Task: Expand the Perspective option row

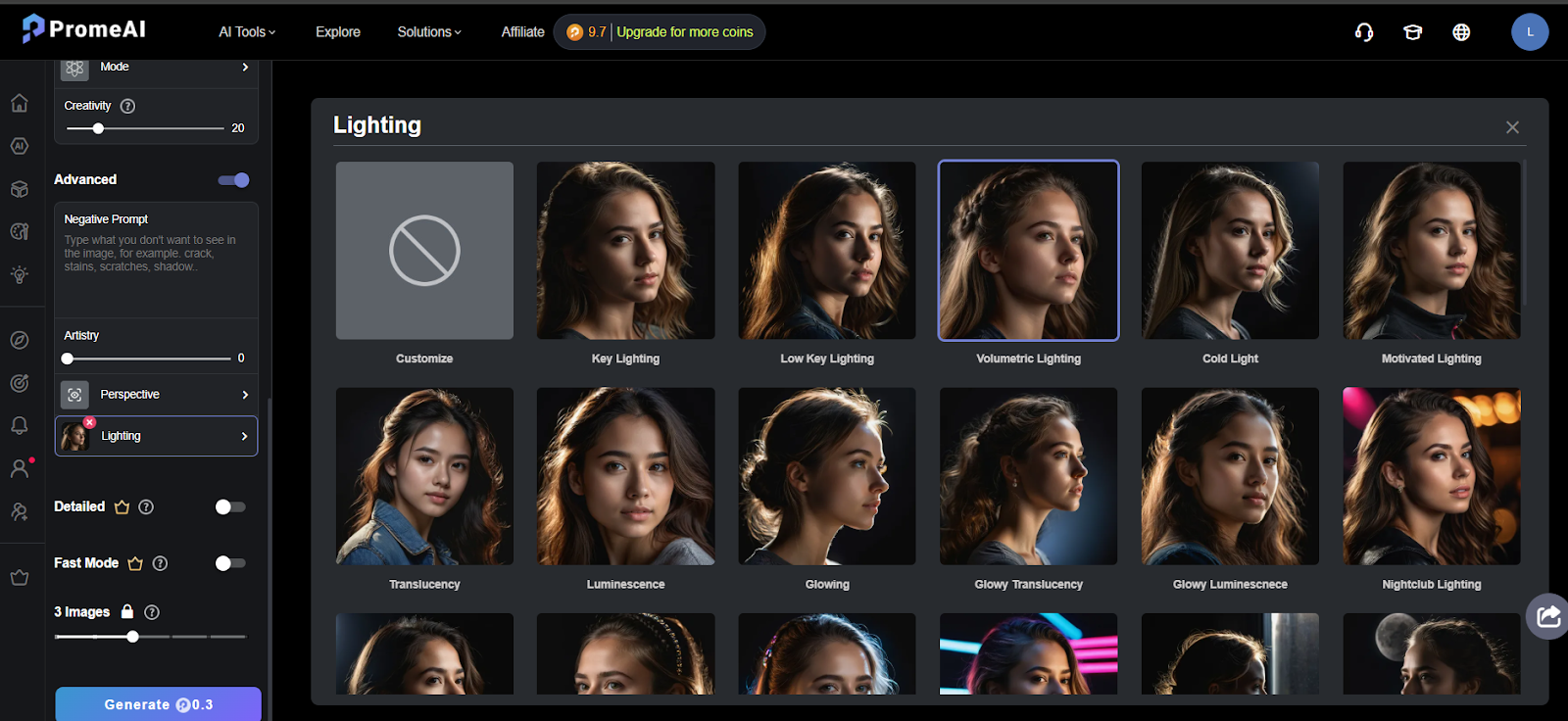Action: 156,395
